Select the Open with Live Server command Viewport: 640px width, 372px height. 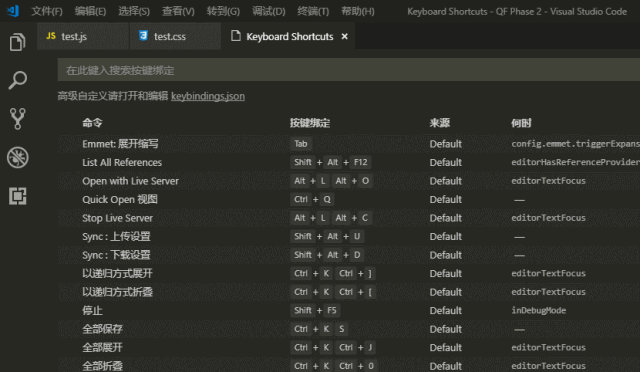[349, 181]
